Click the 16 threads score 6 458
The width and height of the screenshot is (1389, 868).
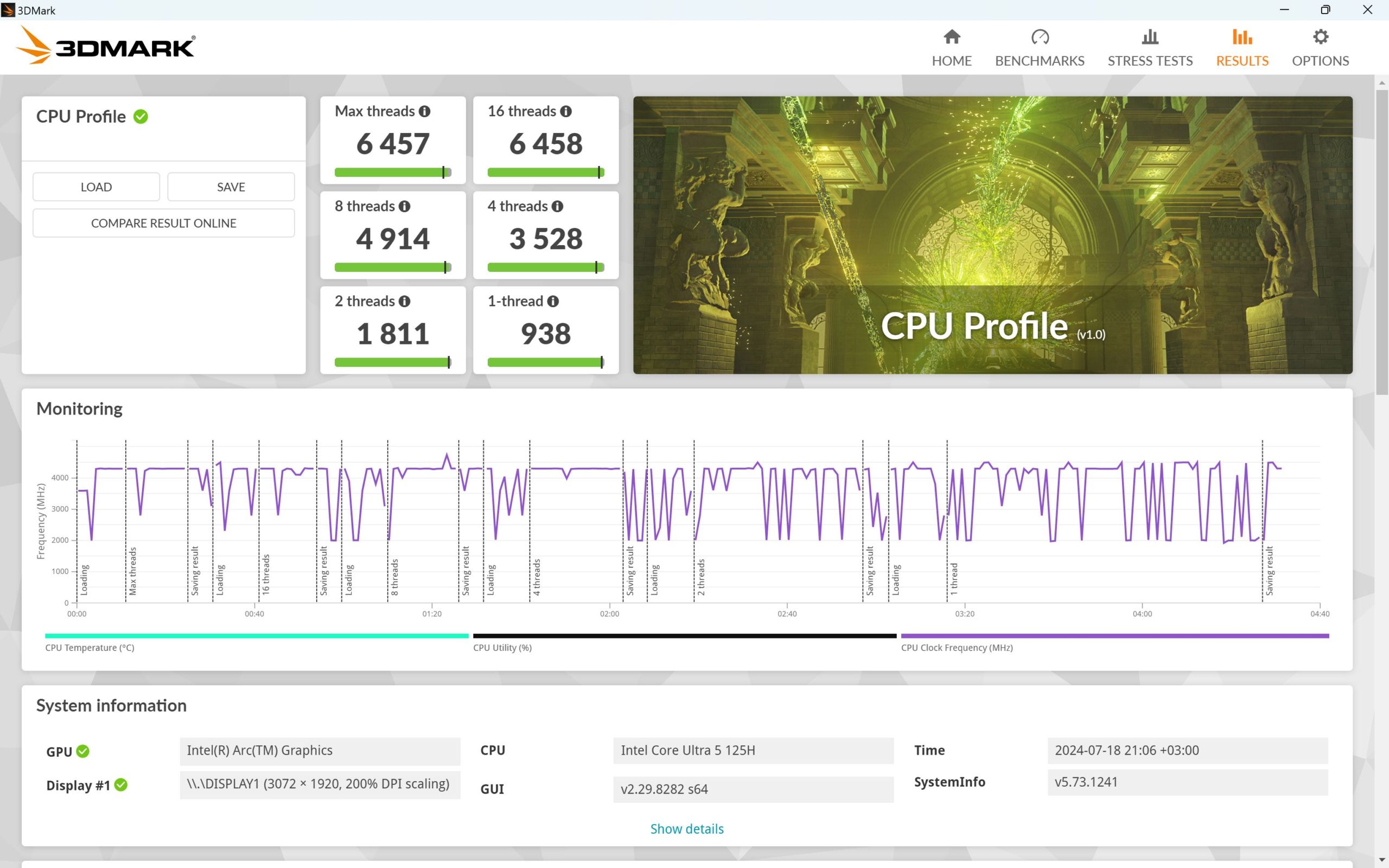point(545,144)
